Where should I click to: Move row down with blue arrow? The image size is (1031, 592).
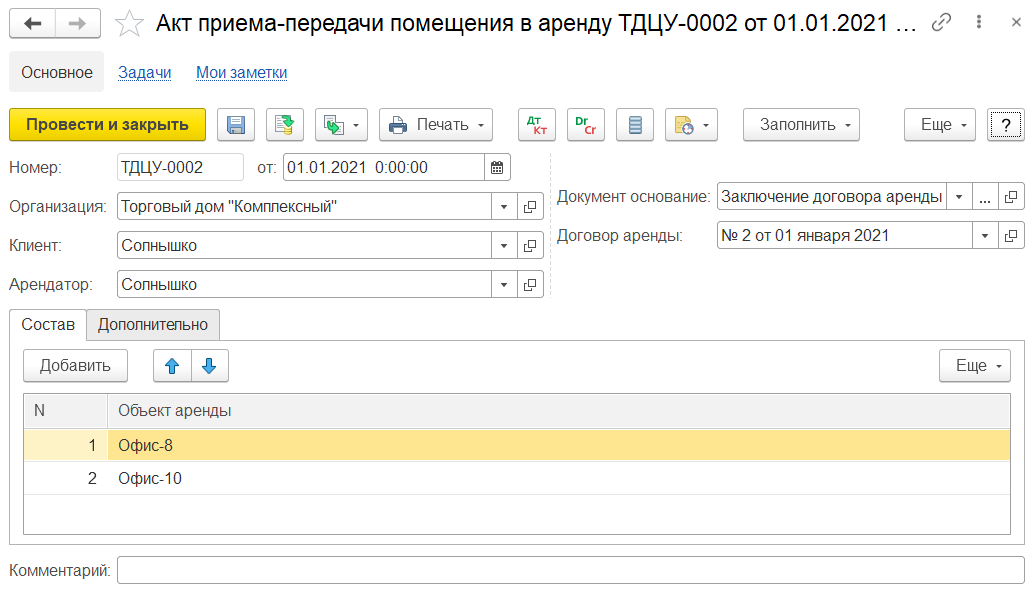[x=209, y=366]
